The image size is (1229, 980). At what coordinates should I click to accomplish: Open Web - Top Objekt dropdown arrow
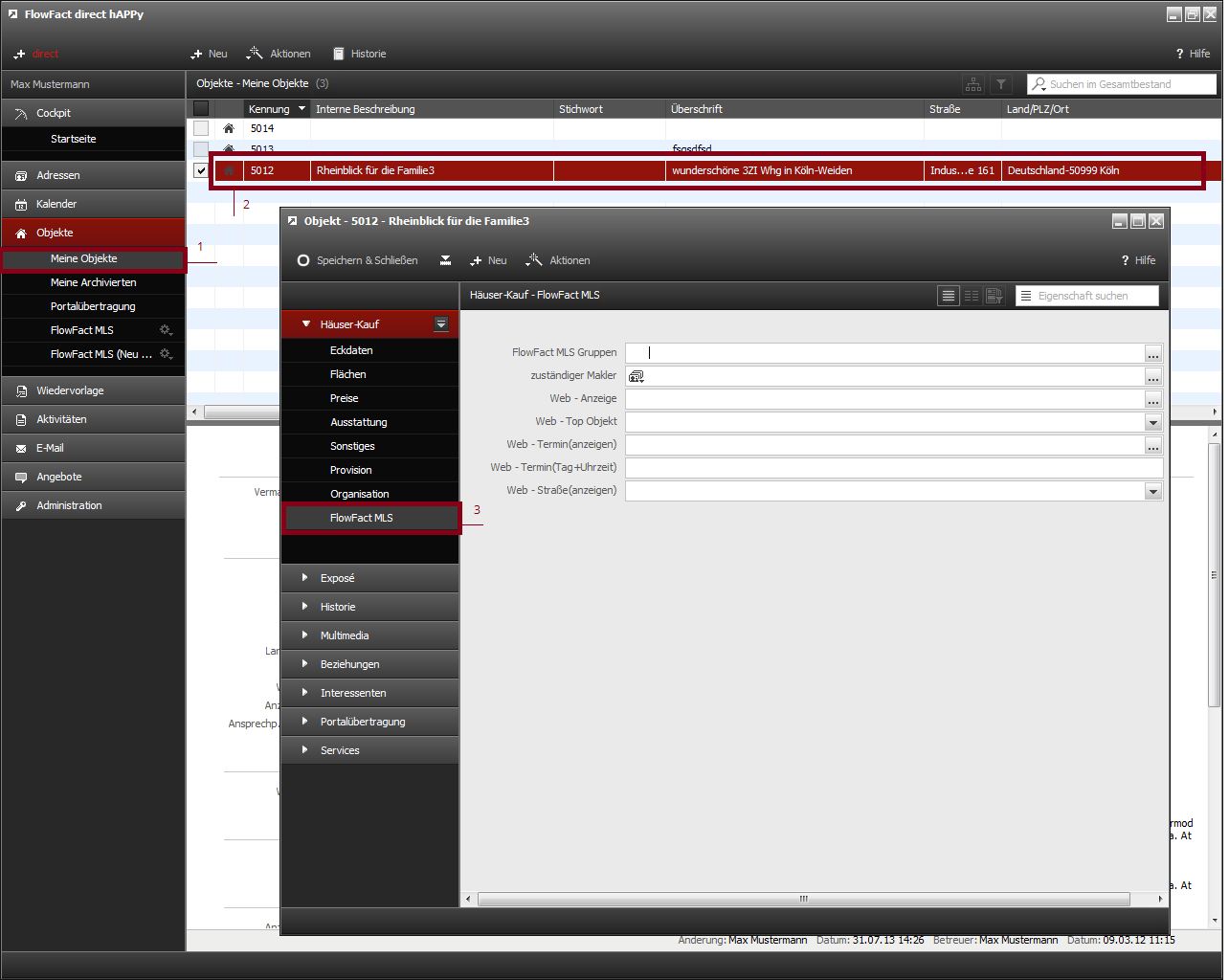(x=1153, y=422)
